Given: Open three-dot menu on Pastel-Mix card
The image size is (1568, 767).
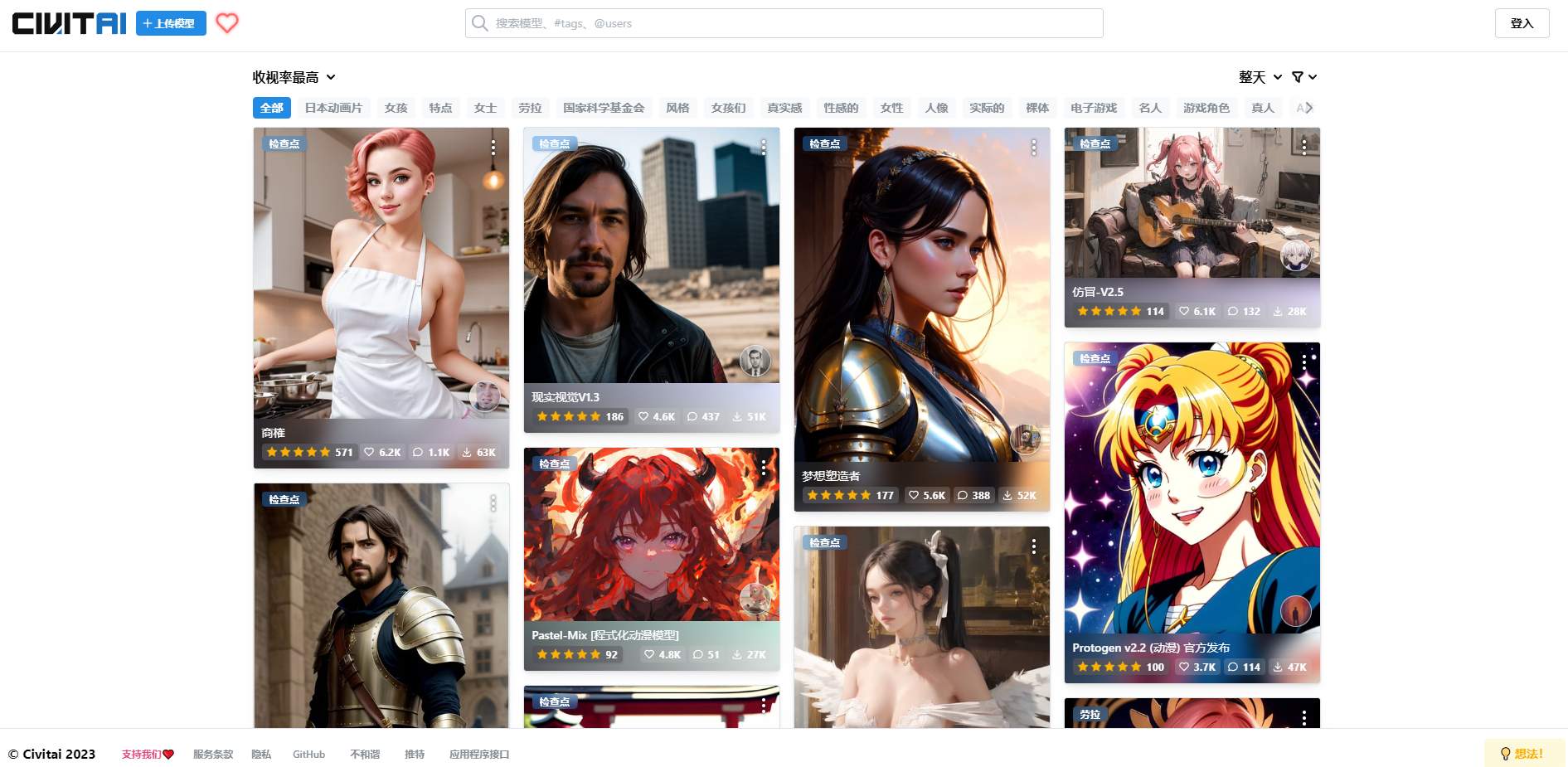Looking at the screenshot, I should coord(764,468).
